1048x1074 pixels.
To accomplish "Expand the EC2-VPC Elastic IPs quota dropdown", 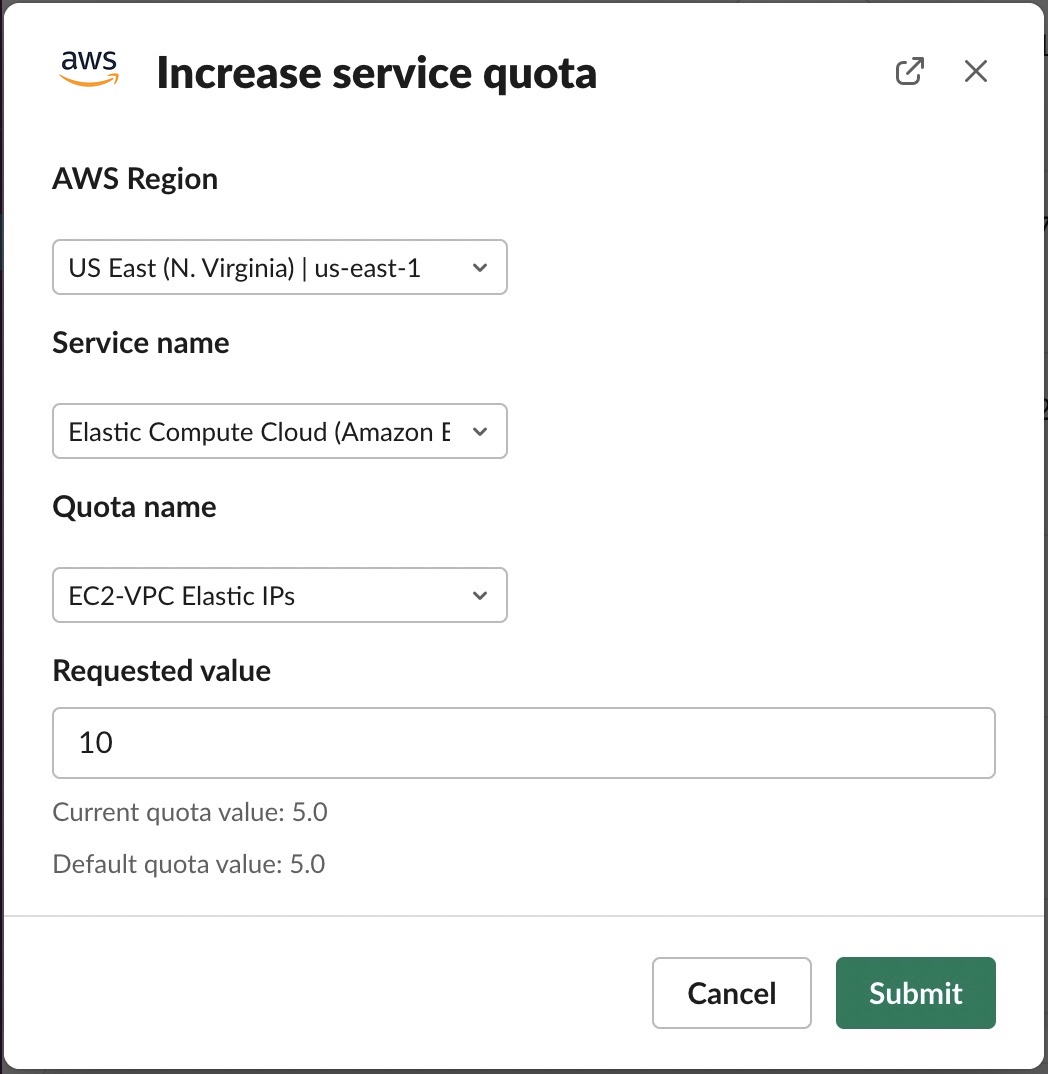I will point(279,595).
